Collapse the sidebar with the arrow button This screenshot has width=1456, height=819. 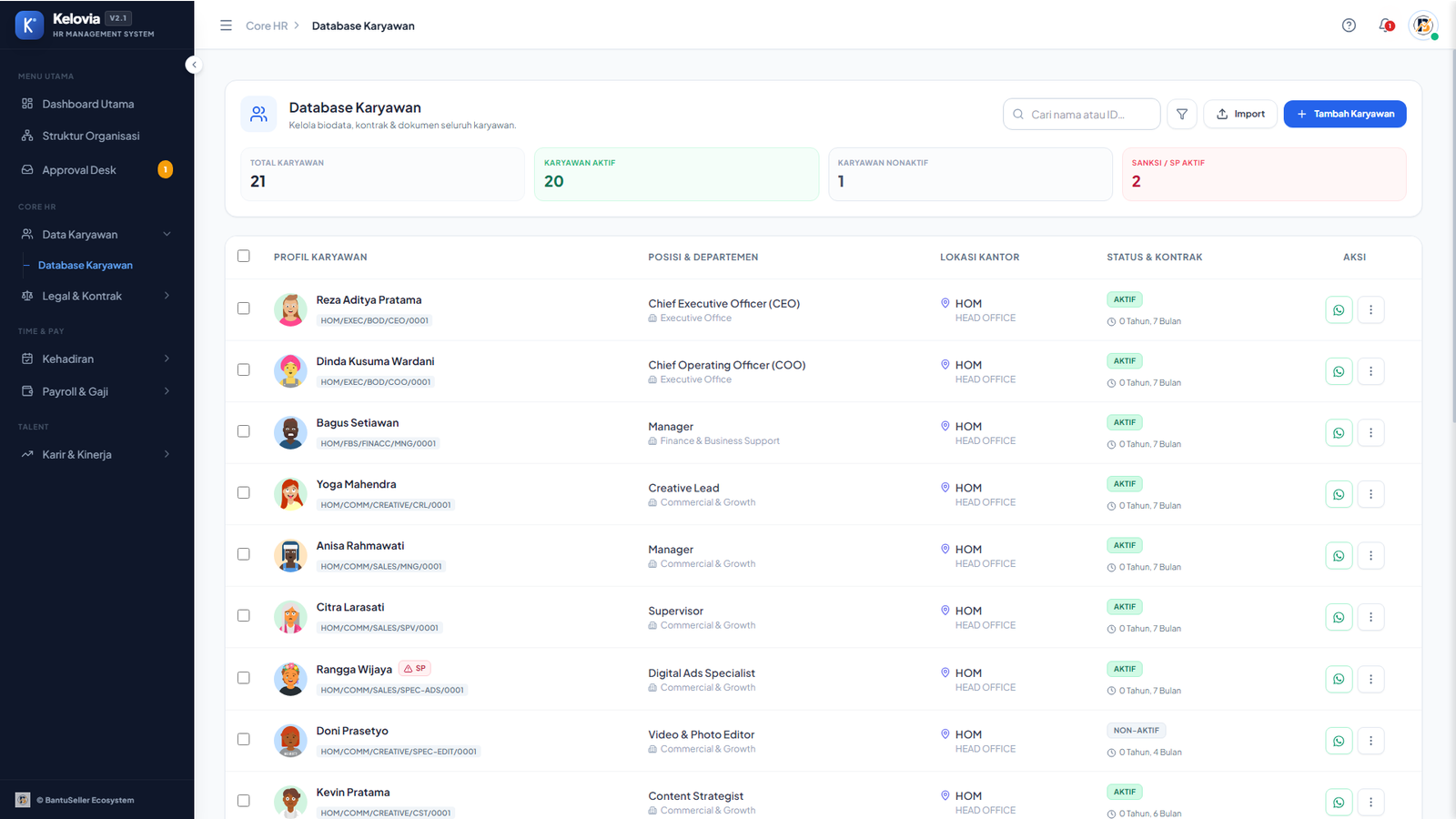coord(194,65)
